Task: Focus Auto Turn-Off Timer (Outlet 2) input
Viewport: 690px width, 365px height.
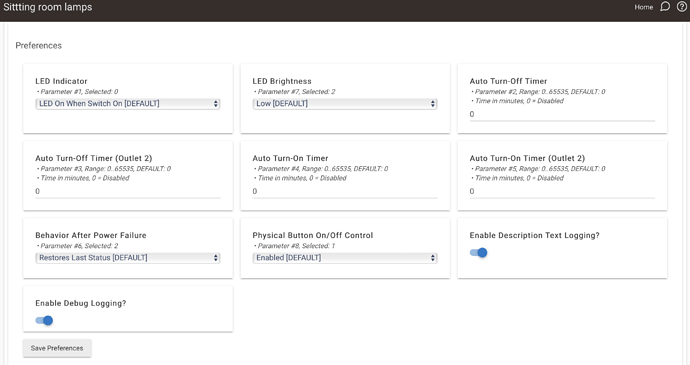Action: pos(128,192)
